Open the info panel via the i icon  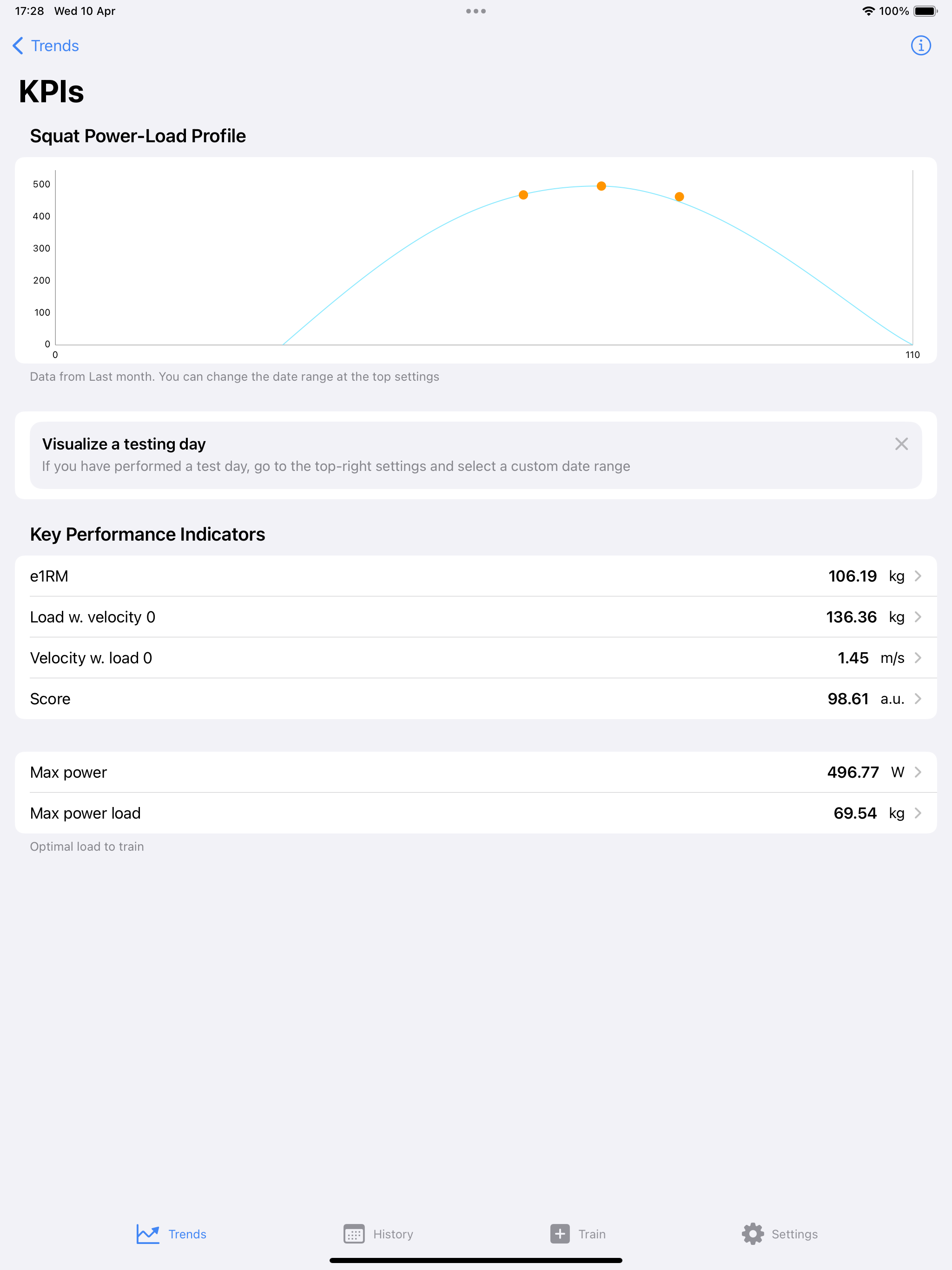(x=920, y=46)
